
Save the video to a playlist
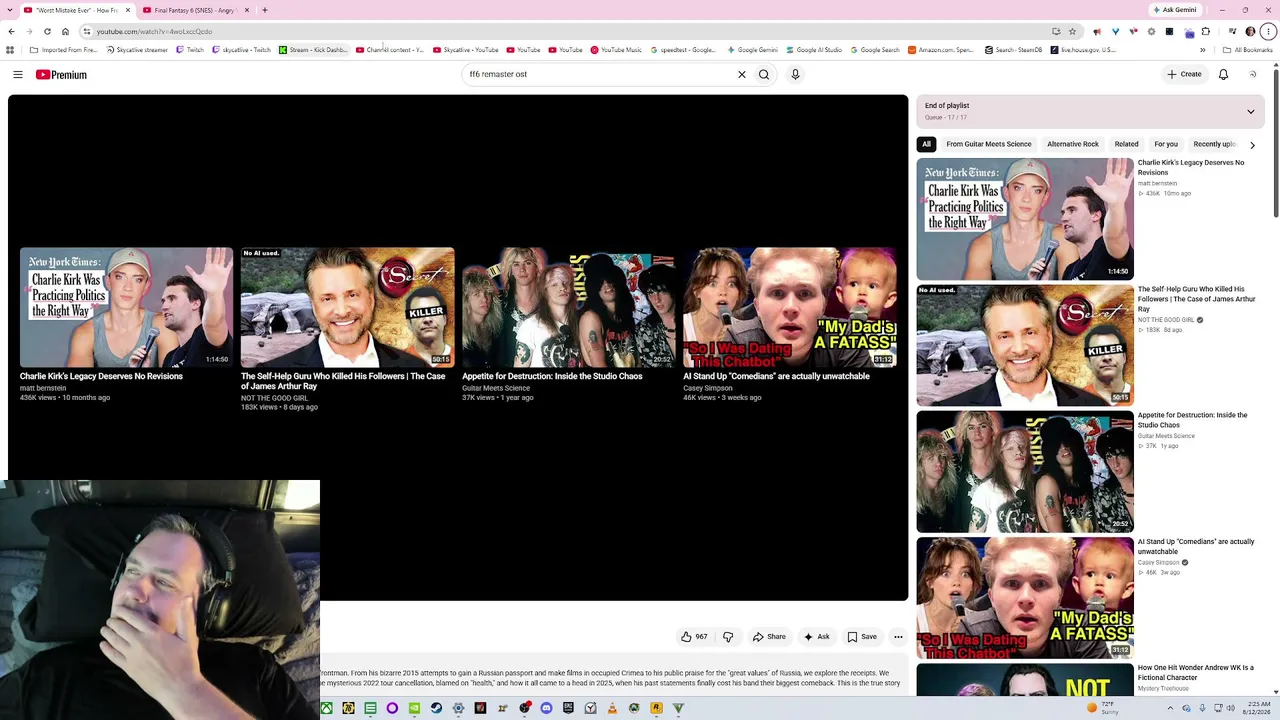coord(861,637)
